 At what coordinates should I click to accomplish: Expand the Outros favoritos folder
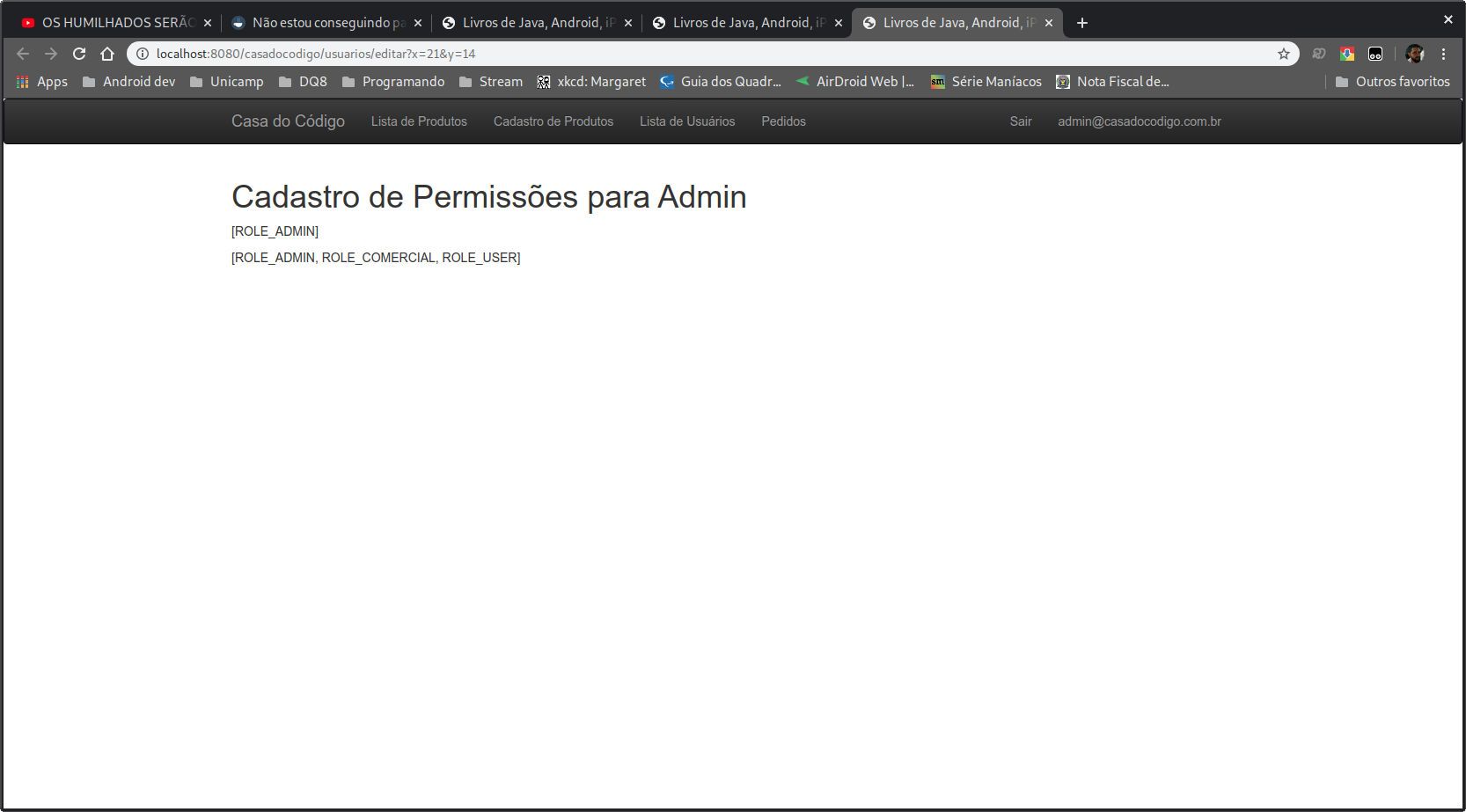tap(1392, 82)
